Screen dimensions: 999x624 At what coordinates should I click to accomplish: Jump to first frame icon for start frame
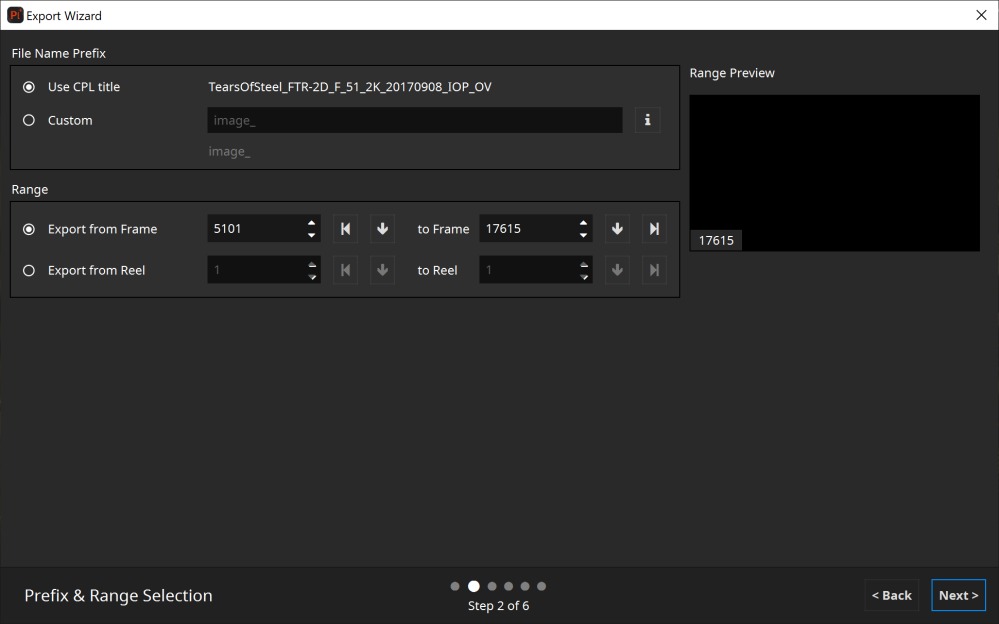[345, 229]
